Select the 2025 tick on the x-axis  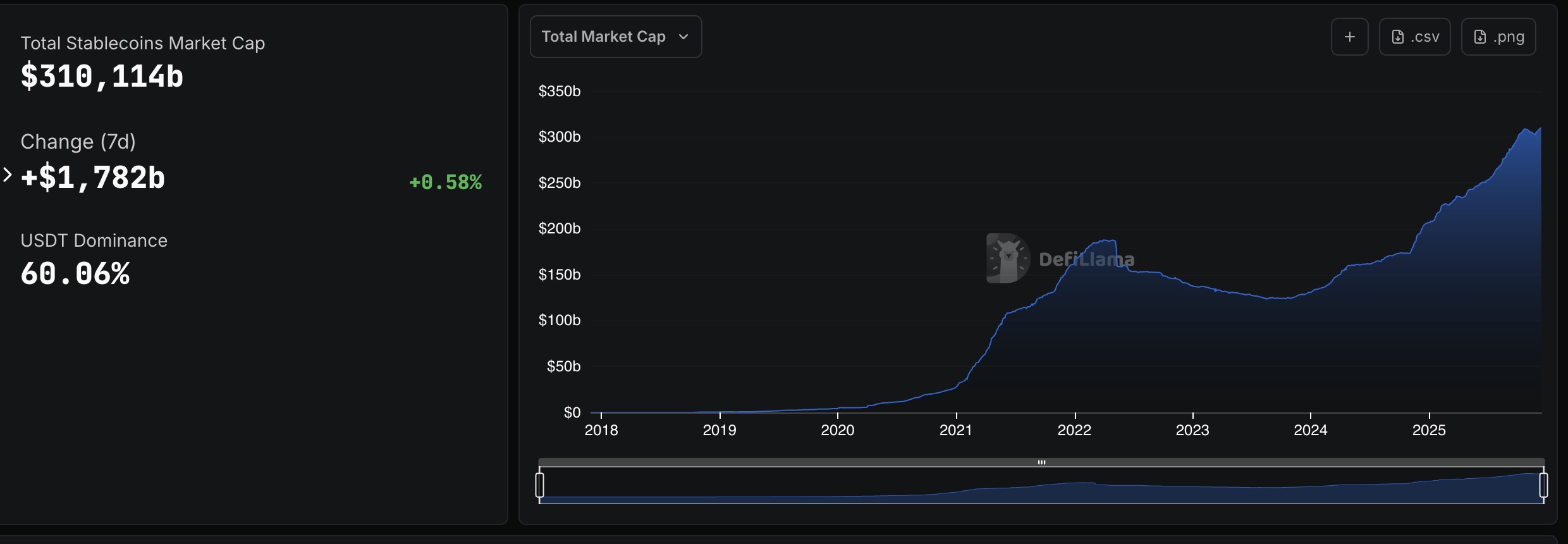click(1429, 430)
